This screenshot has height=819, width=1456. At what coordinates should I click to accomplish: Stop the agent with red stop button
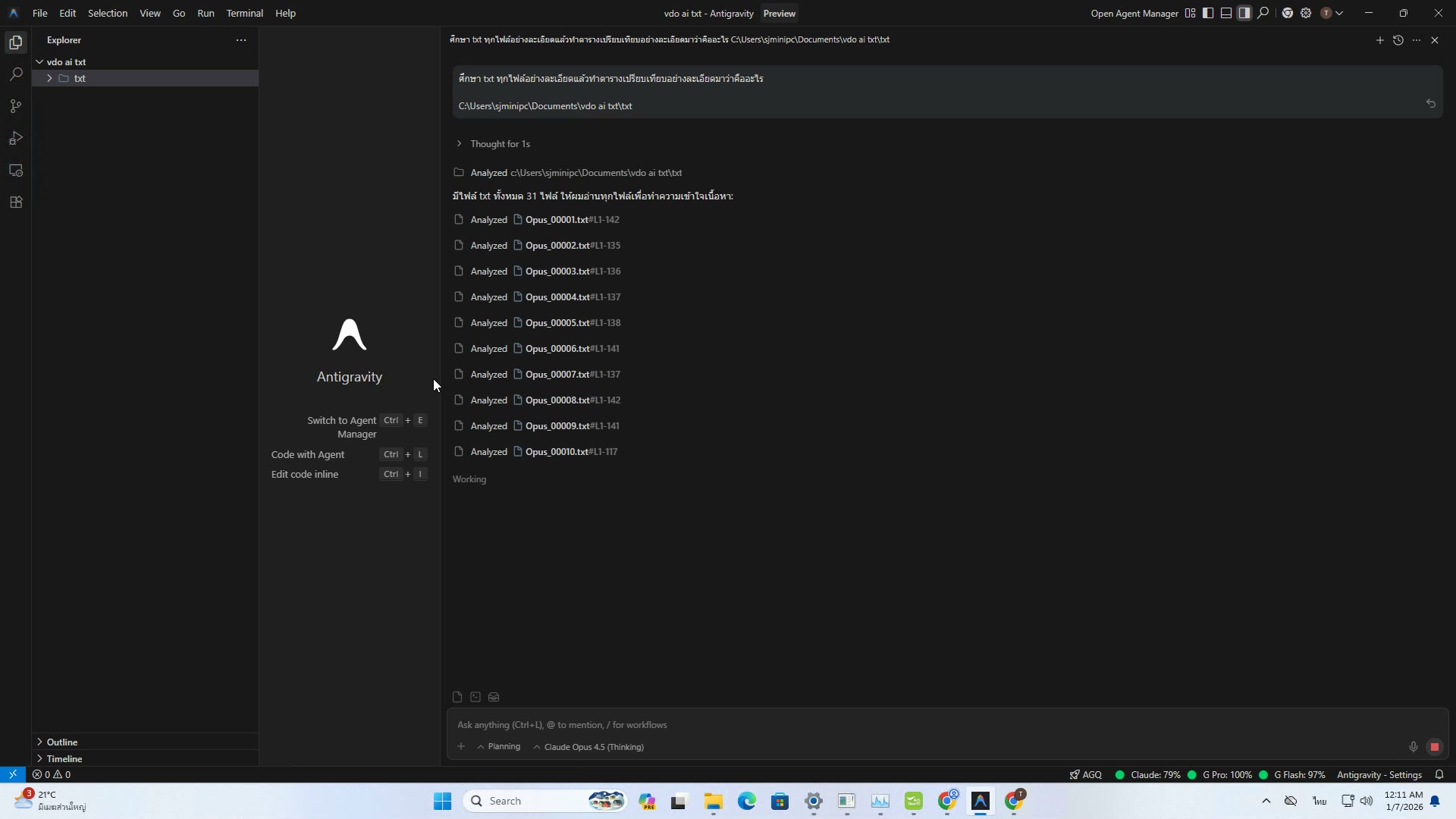click(x=1434, y=747)
